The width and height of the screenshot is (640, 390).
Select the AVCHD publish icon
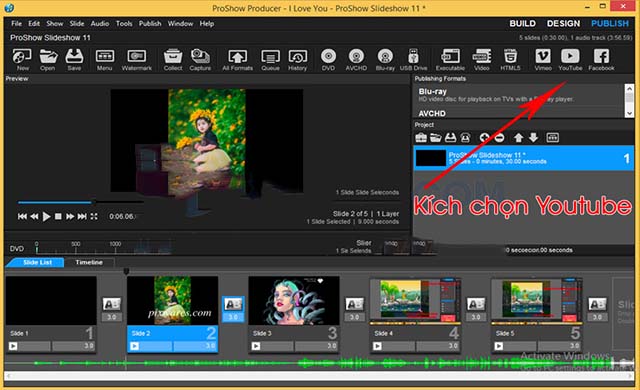tap(356, 60)
